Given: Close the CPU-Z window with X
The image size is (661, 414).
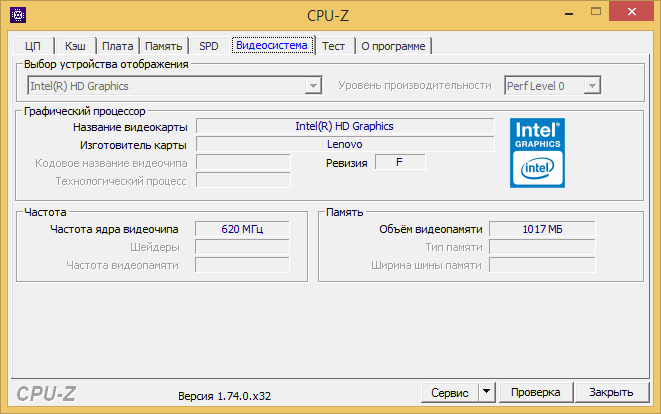Looking at the screenshot, I should [631, 11].
